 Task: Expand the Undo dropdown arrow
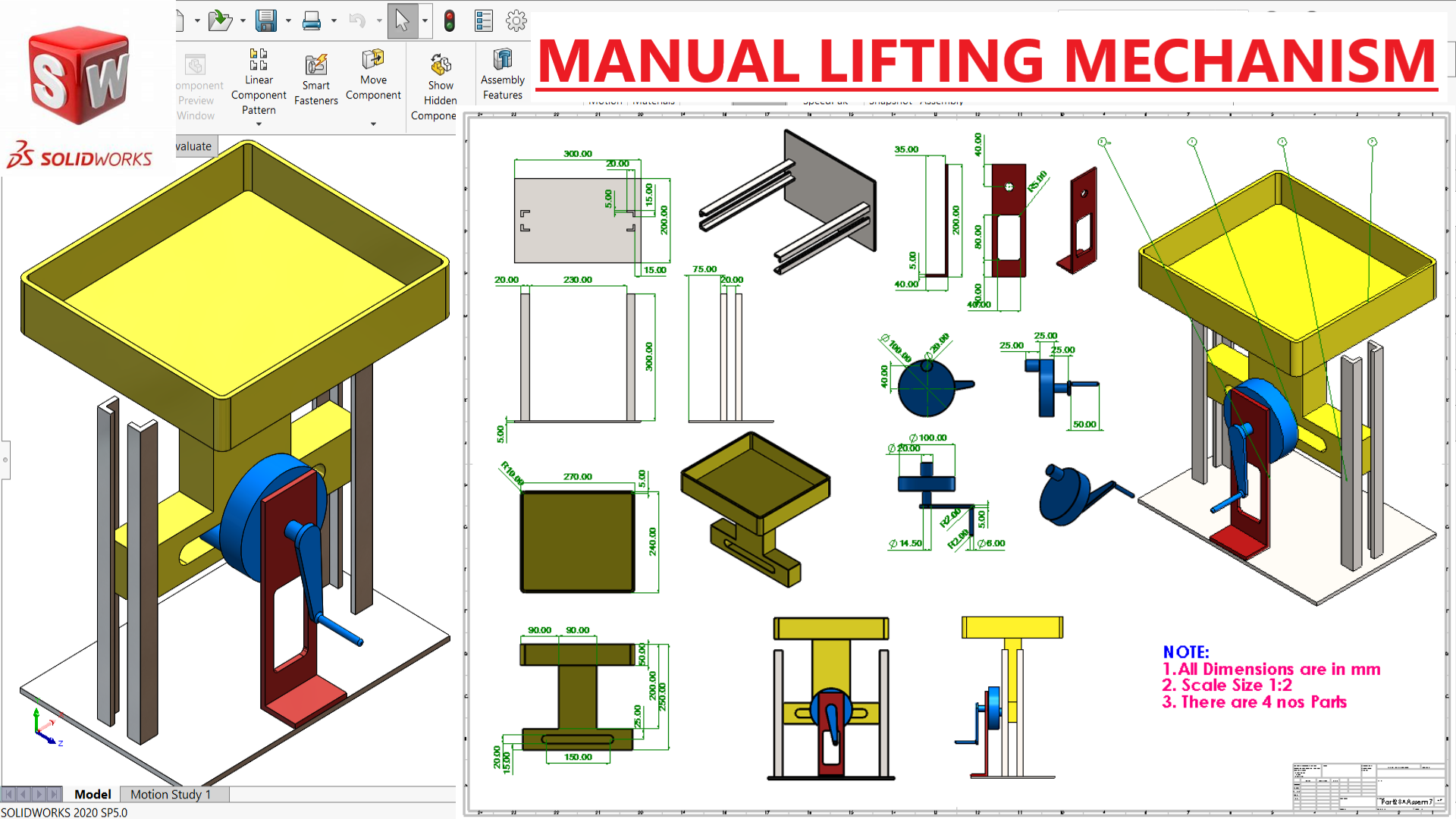coord(379,21)
